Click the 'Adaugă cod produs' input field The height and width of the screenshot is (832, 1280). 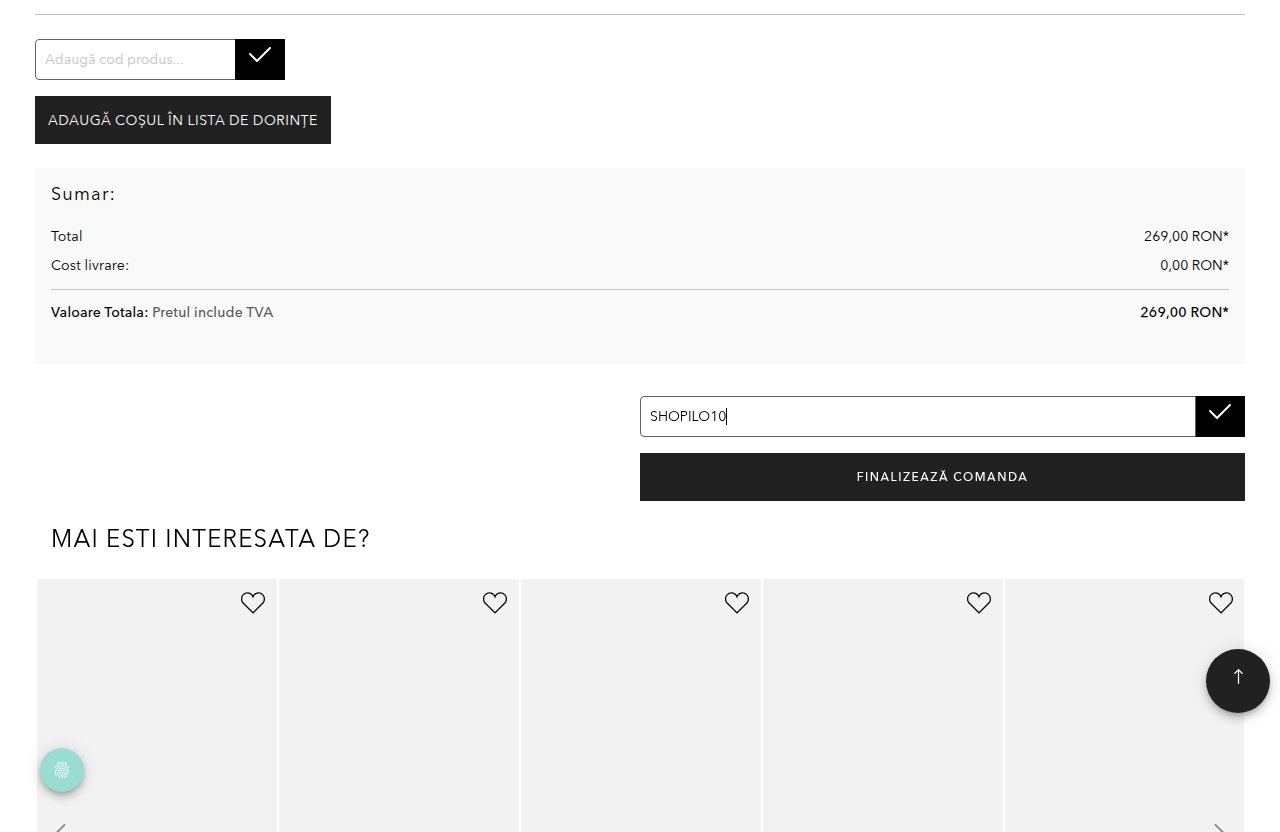coord(135,59)
